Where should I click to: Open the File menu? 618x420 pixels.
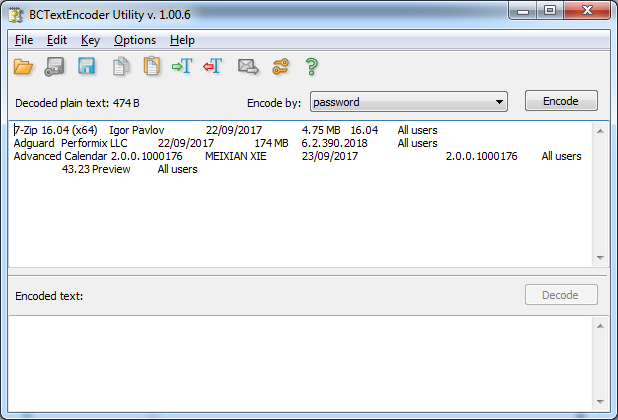24,40
